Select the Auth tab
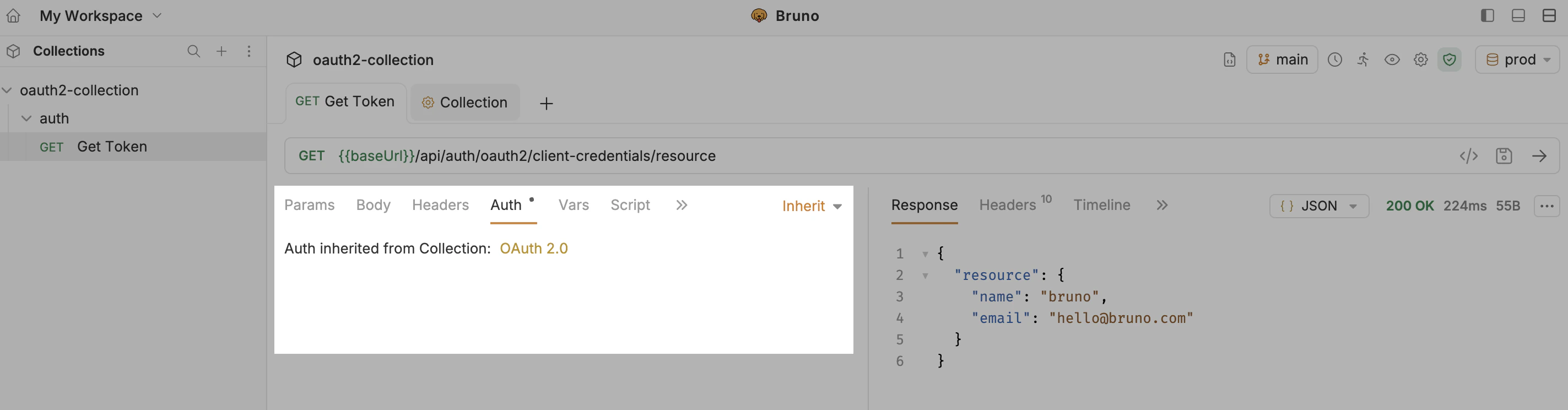Screen dimensions: 1568x410 pos(506,206)
